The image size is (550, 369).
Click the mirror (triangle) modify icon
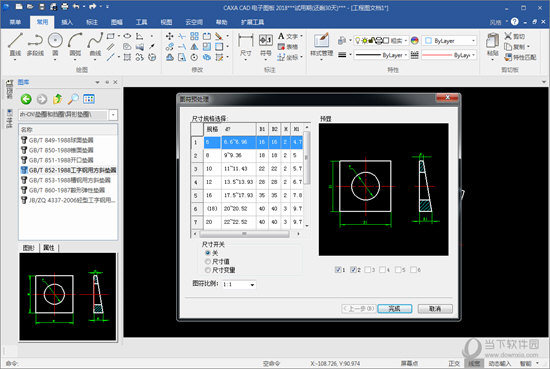click(194, 47)
